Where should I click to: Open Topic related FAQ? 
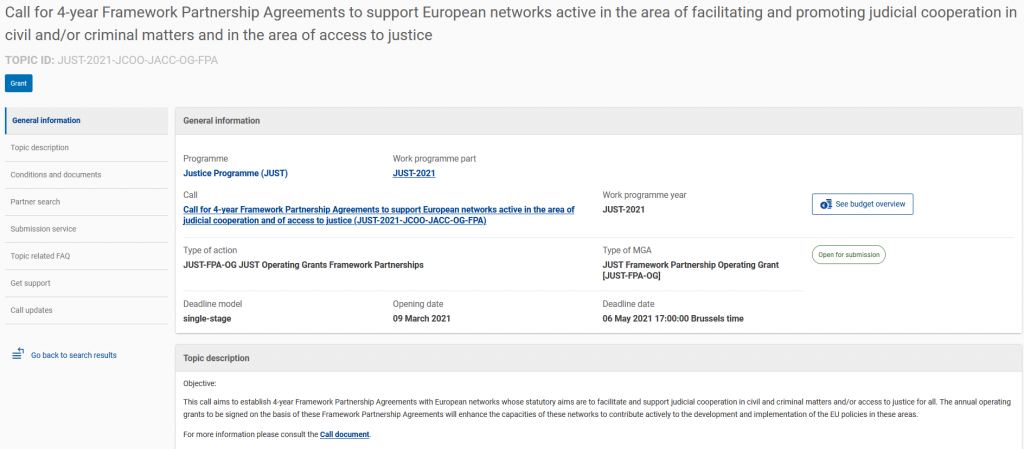coord(86,256)
